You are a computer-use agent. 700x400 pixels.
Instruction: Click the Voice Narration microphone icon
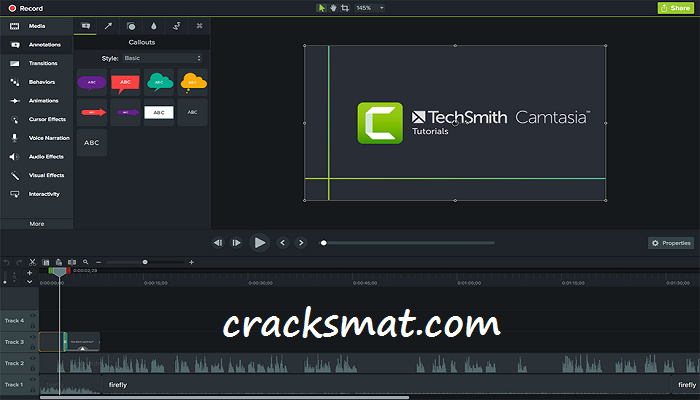point(15,138)
